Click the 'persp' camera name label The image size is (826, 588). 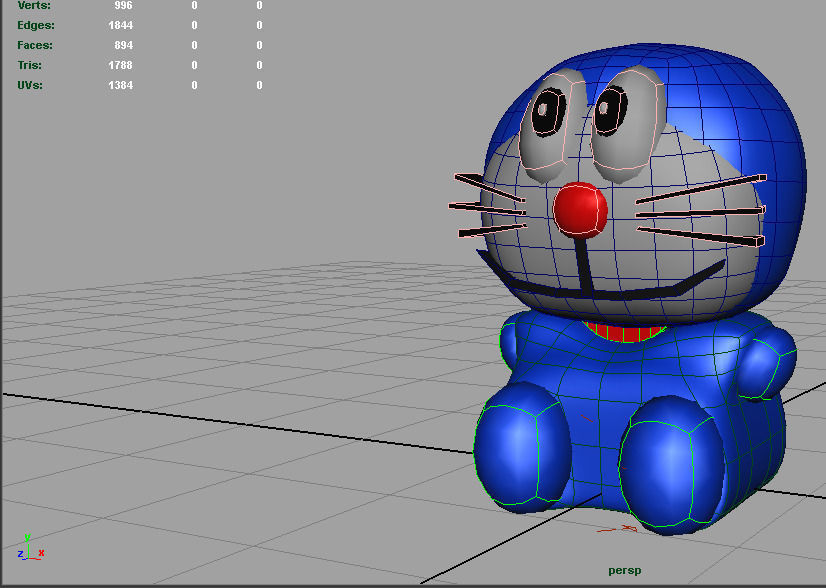[625, 571]
